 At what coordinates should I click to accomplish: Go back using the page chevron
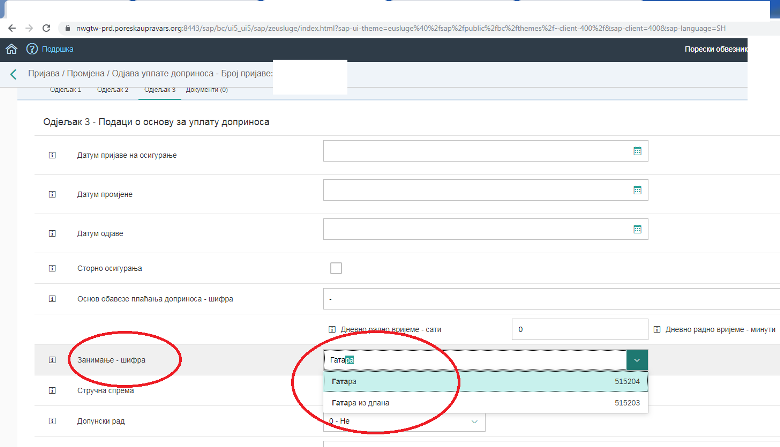tap(13, 74)
